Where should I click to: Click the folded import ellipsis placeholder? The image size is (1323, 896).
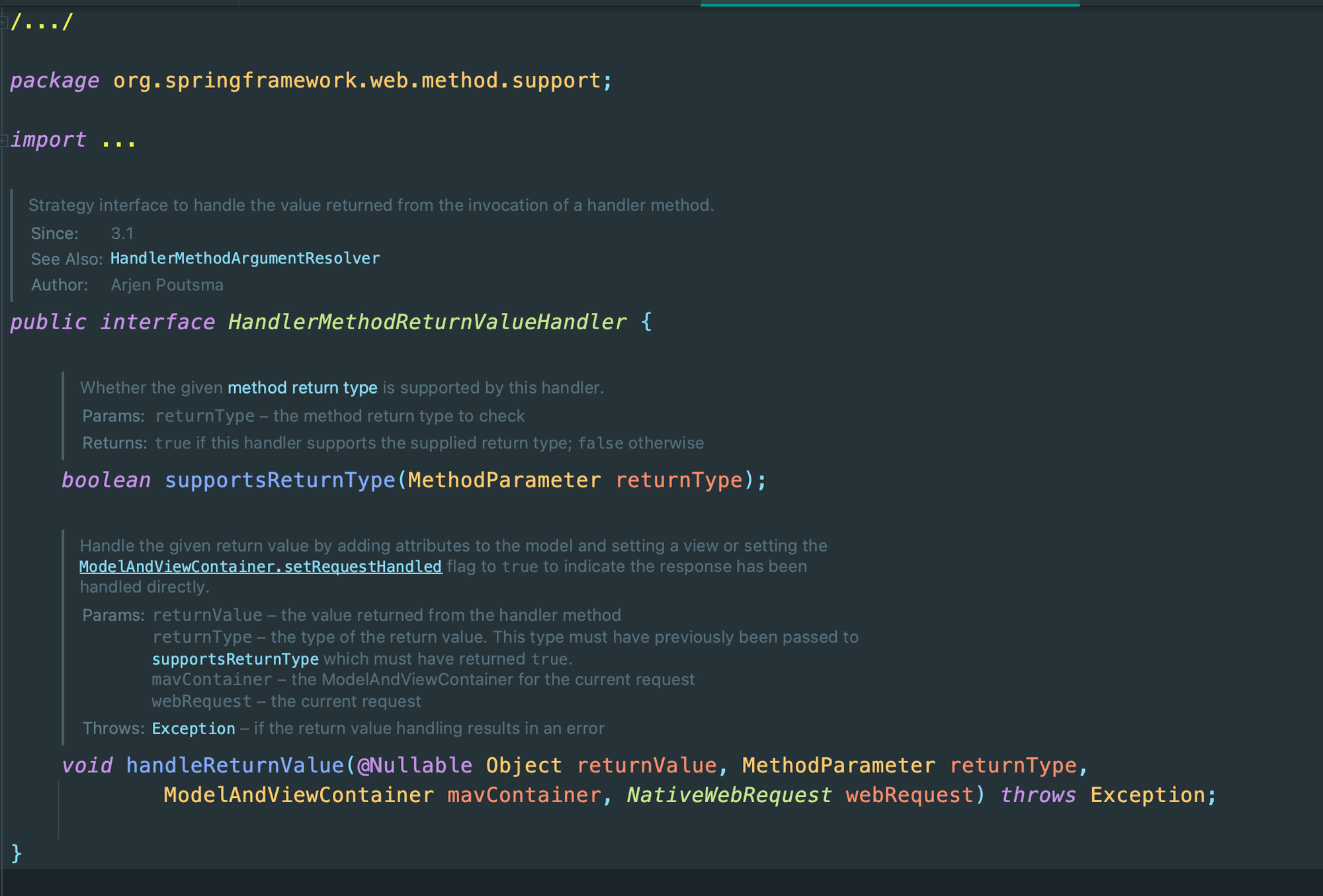tap(118, 140)
